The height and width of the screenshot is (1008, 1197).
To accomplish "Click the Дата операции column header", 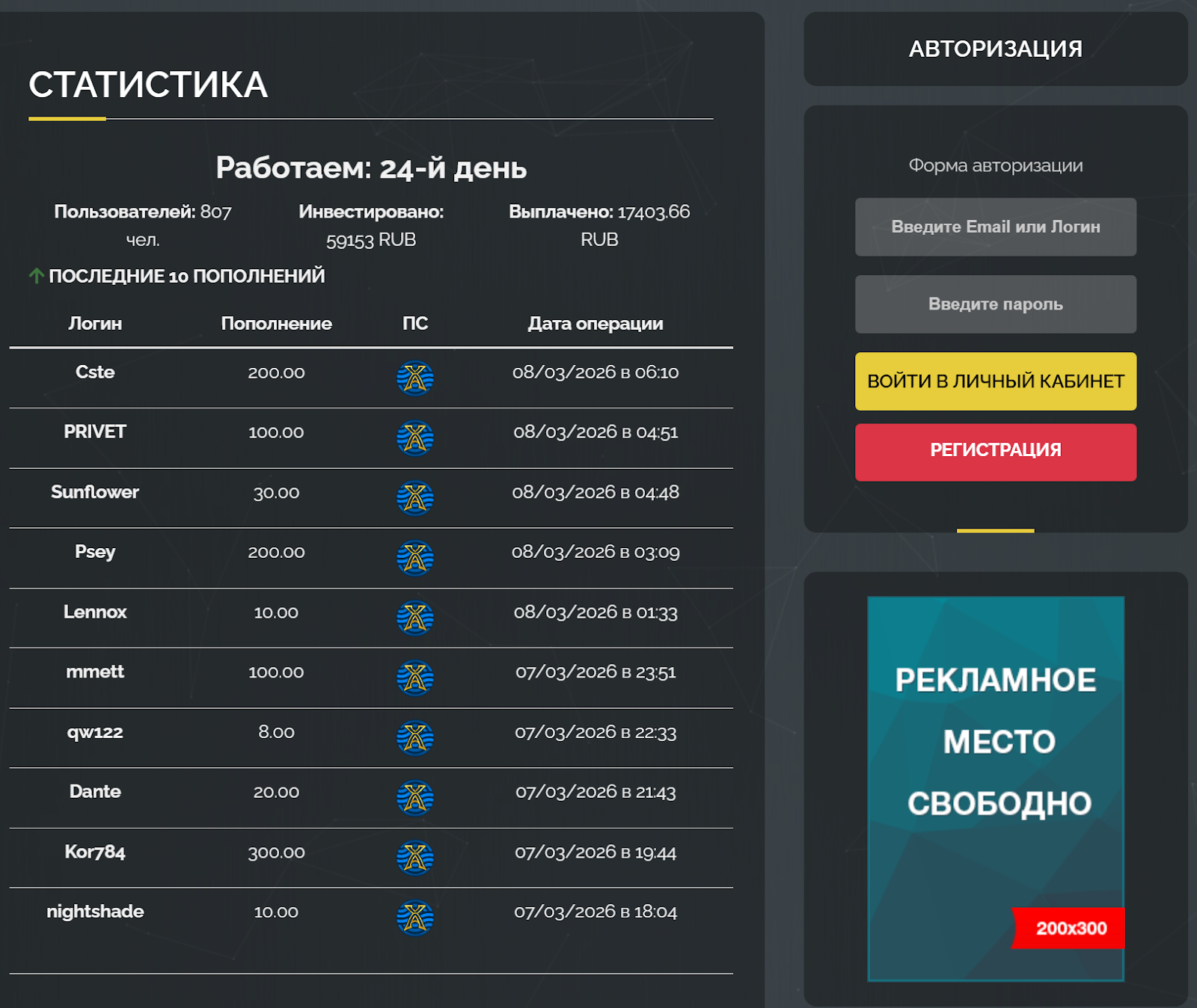I will (x=595, y=323).
